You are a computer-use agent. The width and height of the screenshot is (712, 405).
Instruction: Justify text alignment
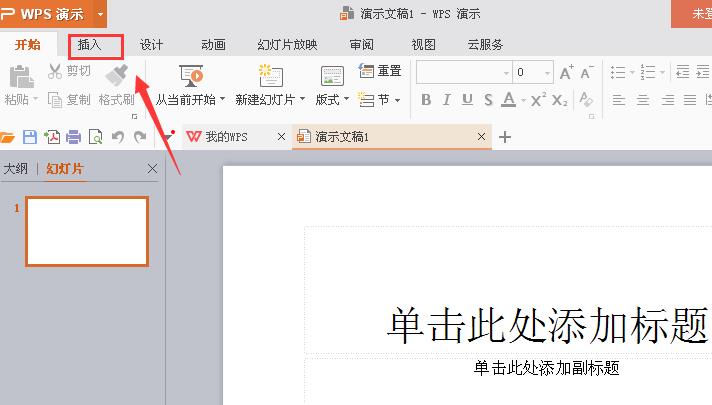pos(690,99)
